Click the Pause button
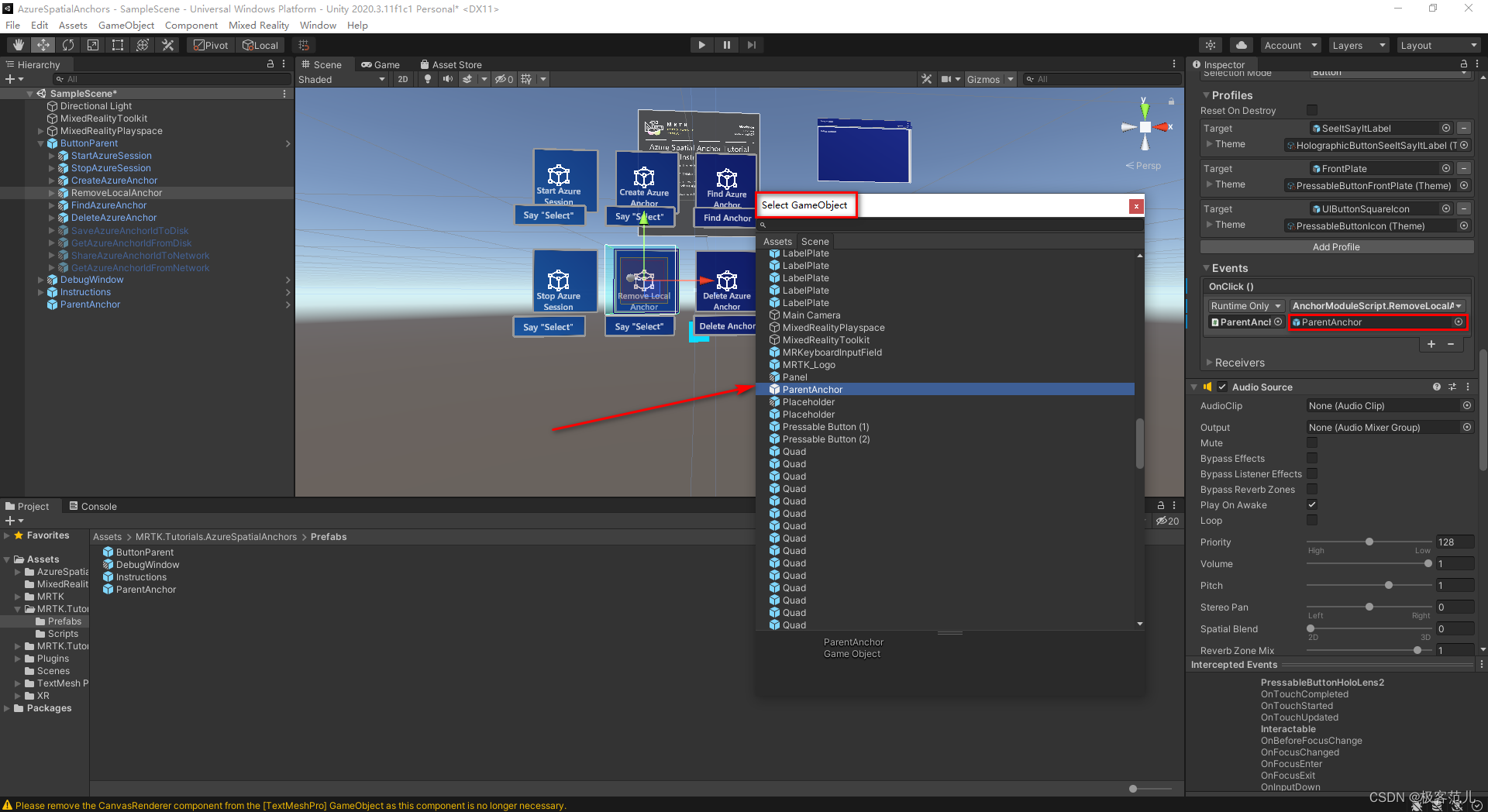Screen dimensions: 1488x812 [x=726, y=45]
